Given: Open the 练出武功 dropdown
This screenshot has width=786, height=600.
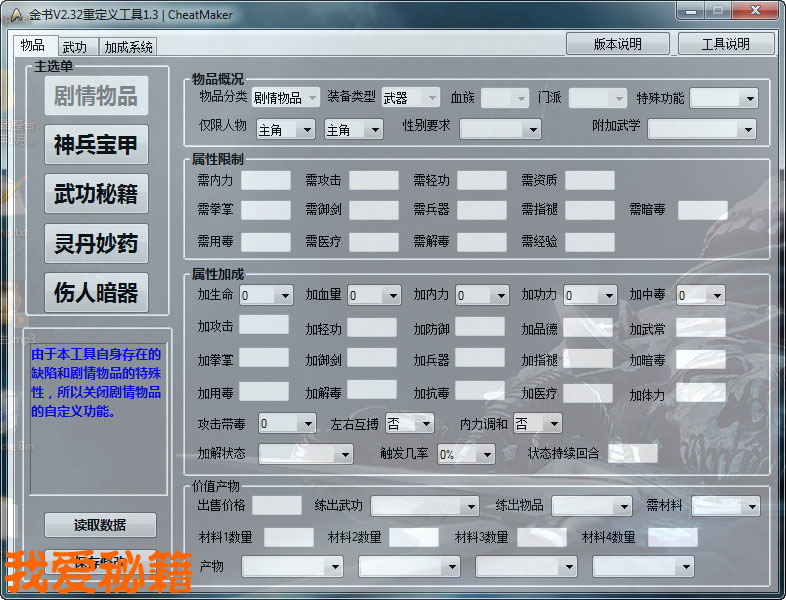Looking at the screenshot, I should coord(431,506).
